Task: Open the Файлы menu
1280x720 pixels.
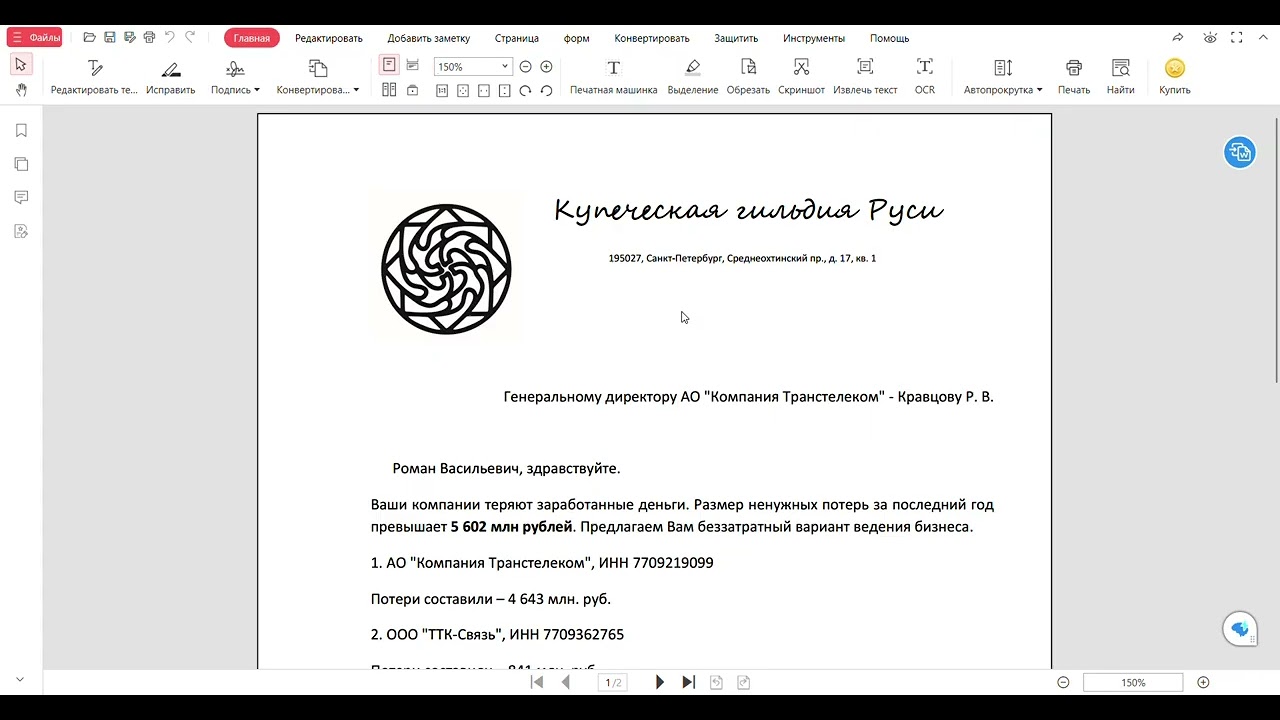Action: [x=34, y=38]
